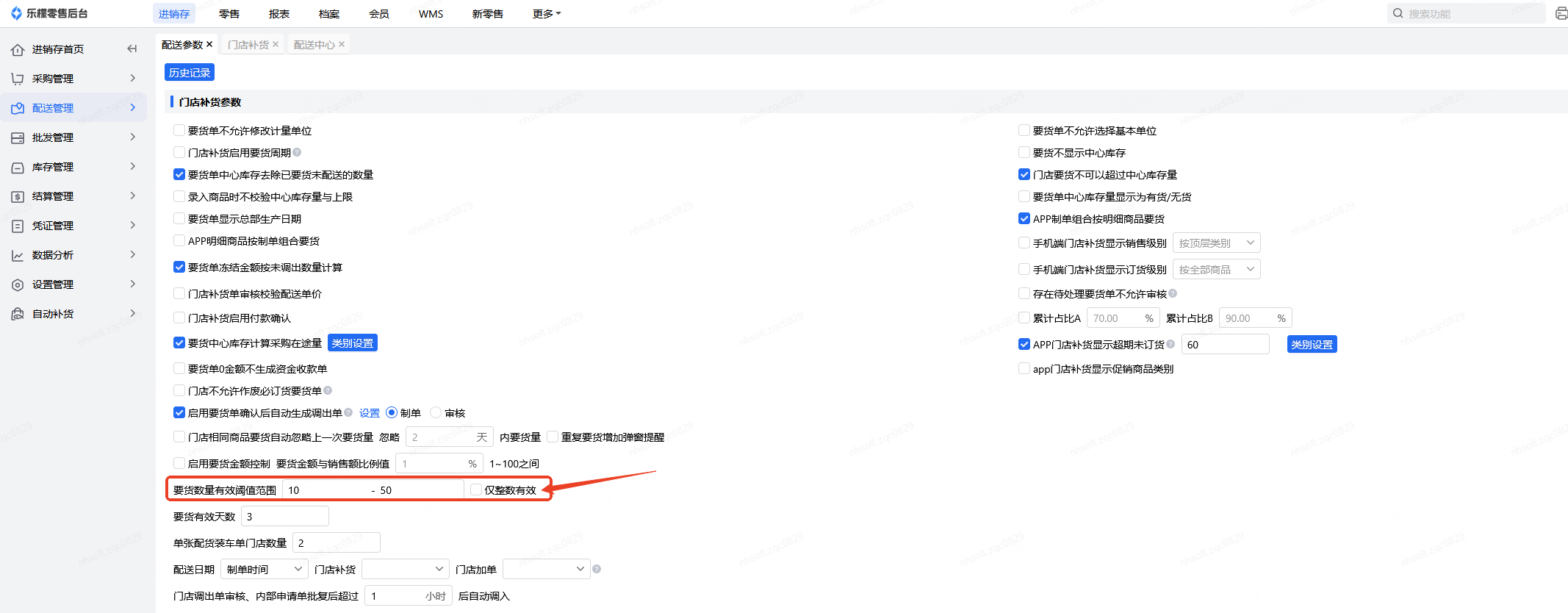
Task: Select the 审核 radio button
Action: (x=436, y=412)
